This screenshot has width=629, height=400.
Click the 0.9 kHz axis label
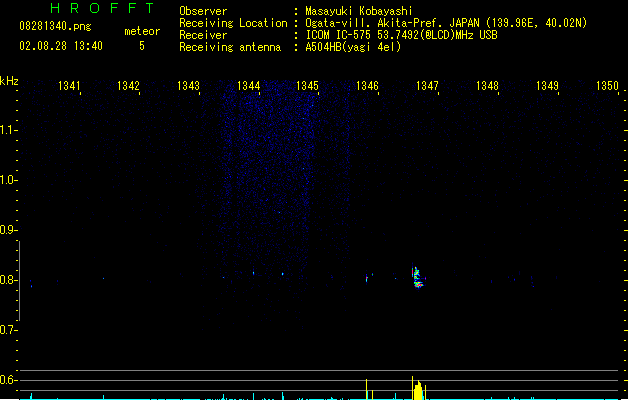pos(8,230)
